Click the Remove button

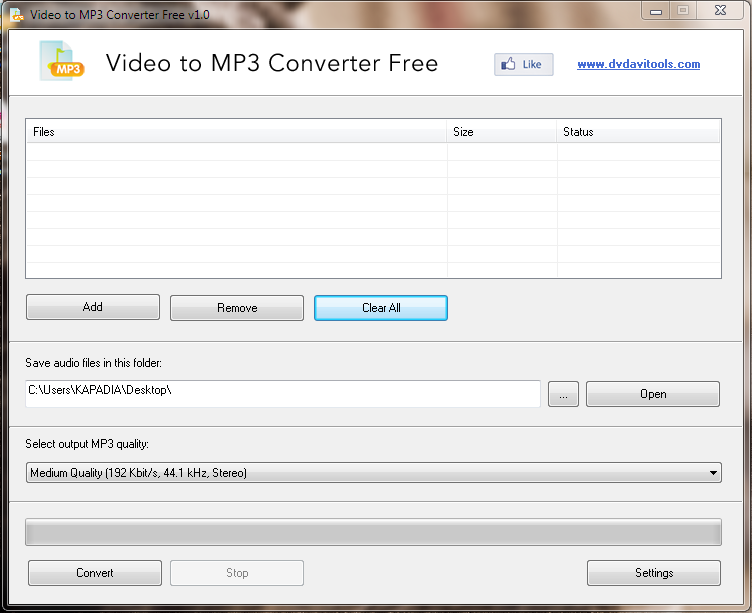click(x=237, y=308)
